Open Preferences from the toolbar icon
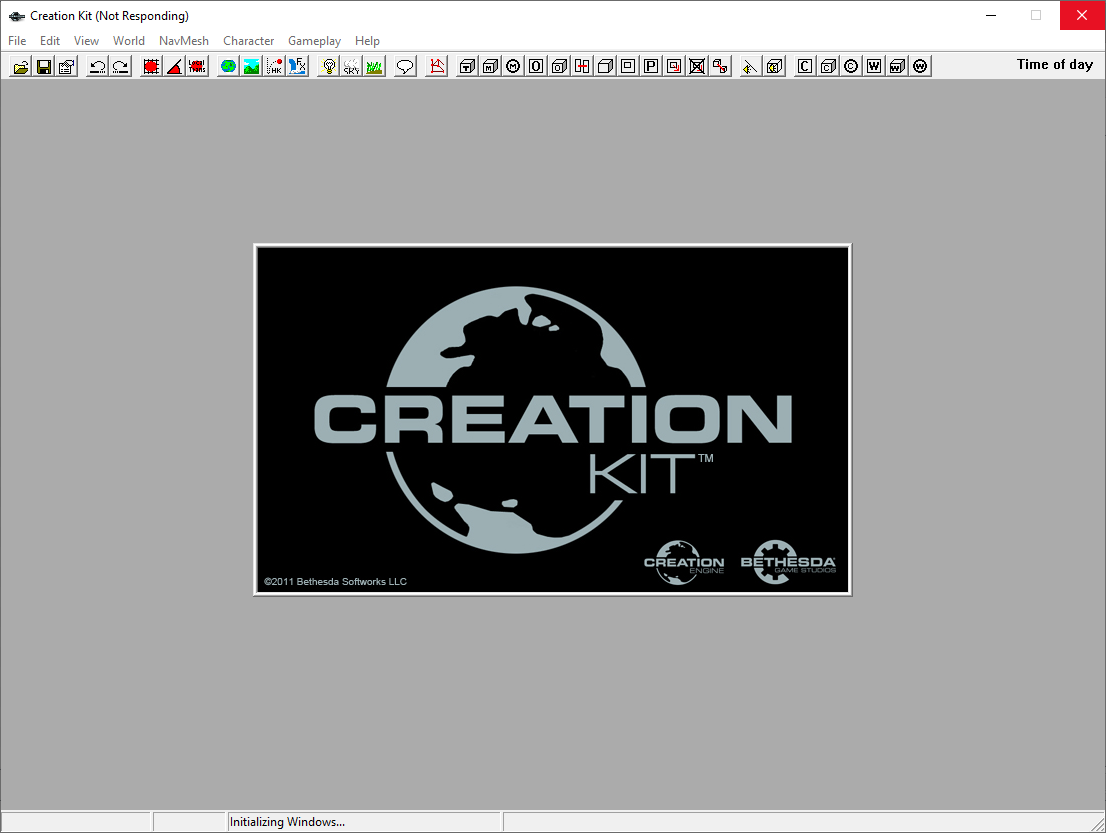Viewport: 1106px width, 833px height. [x=67, y=66]
